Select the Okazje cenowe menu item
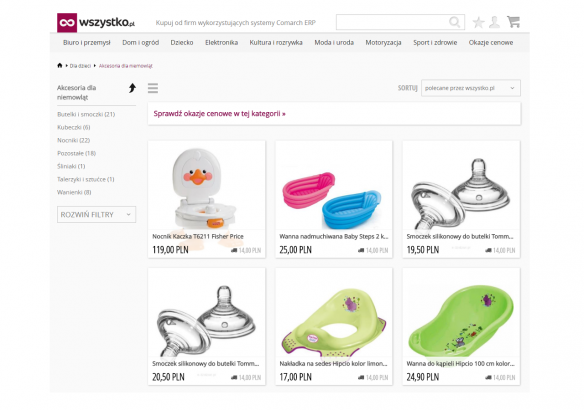584x410 pixels. (491, 42)
